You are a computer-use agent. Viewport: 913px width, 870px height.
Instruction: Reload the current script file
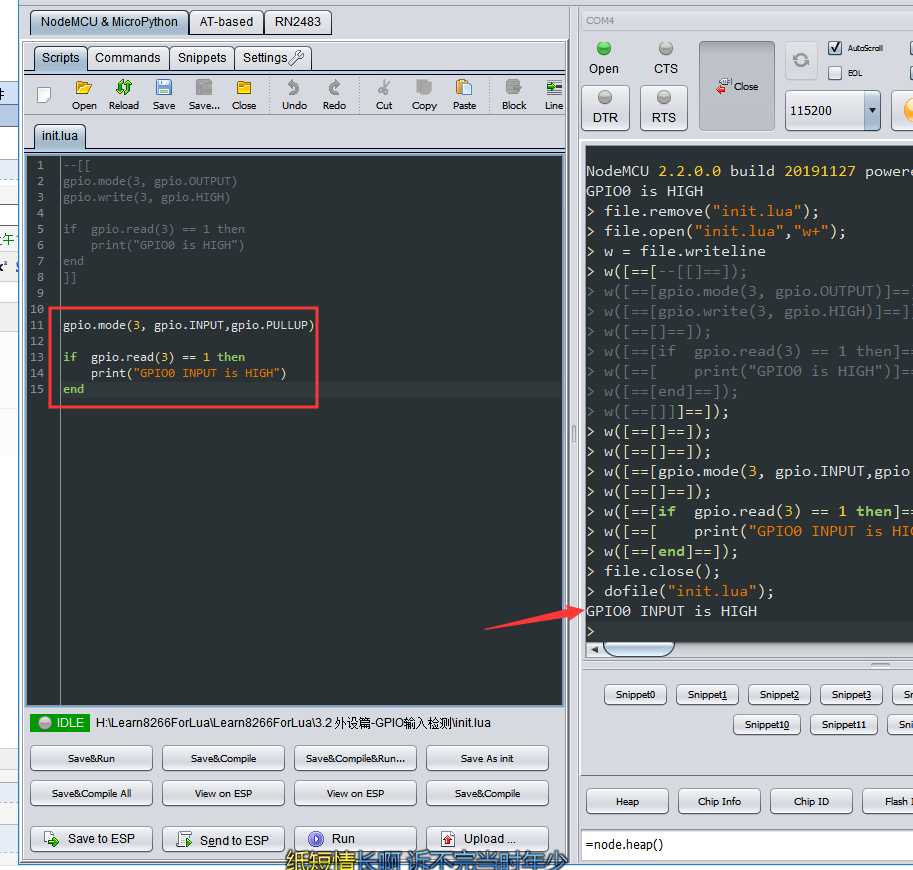(x=123, y=95)
